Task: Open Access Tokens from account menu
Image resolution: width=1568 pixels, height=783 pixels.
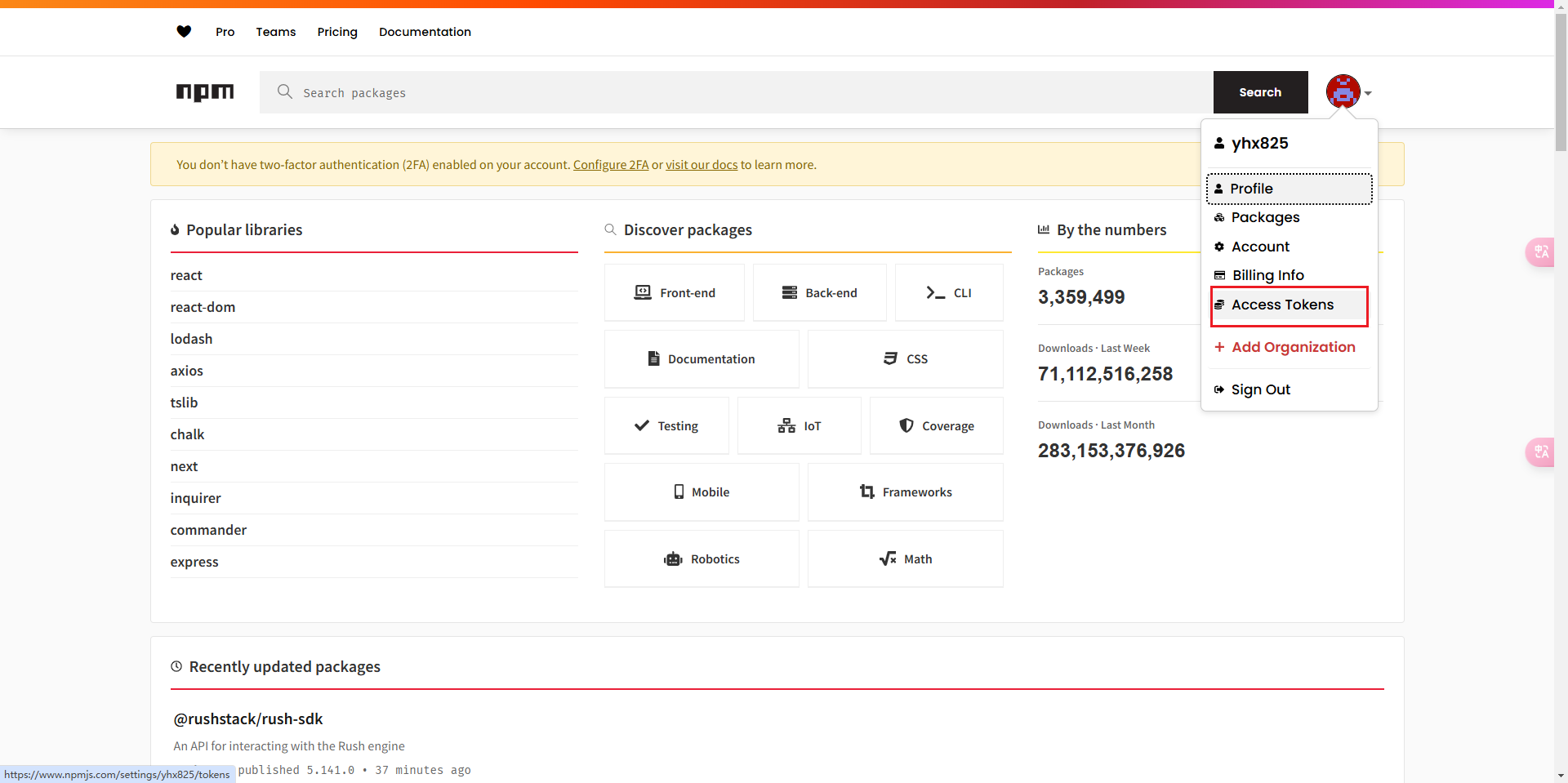Action: pyautogui.click(x=1281, y=305)
